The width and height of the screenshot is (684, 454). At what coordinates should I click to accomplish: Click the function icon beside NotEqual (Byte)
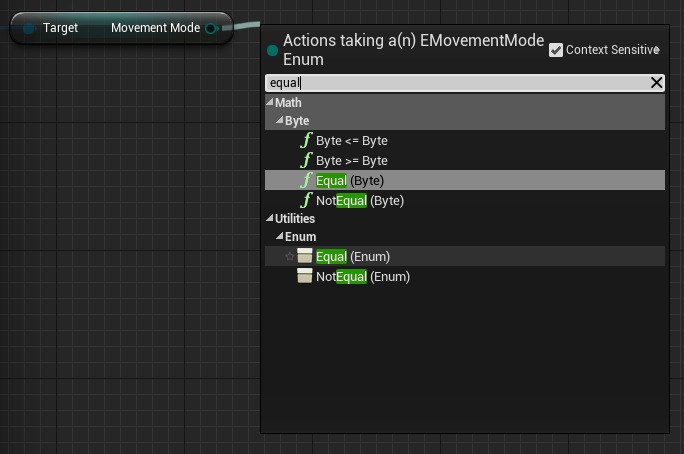click(306, 200)
